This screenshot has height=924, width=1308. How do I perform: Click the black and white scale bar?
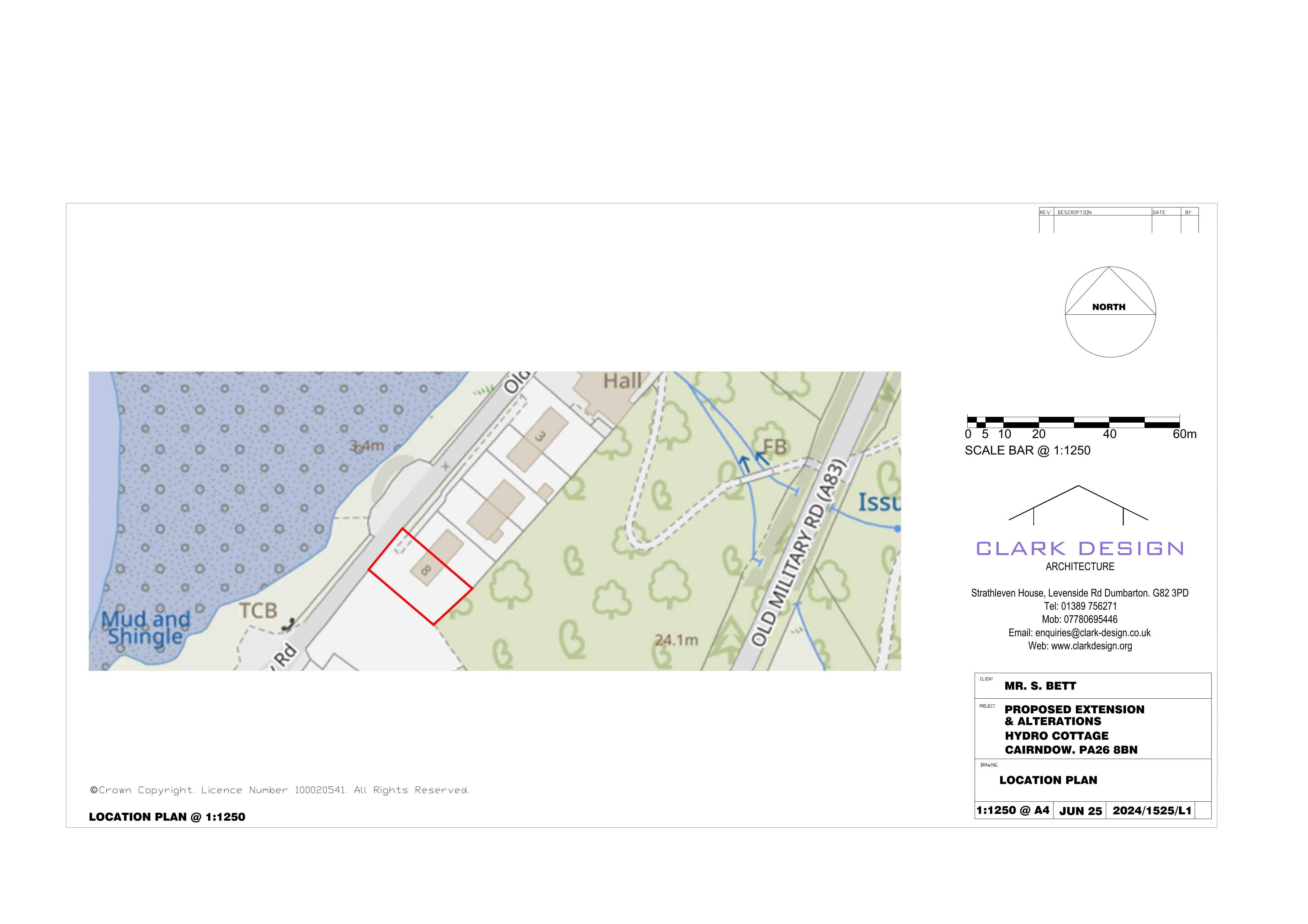tap(1073, 422)
